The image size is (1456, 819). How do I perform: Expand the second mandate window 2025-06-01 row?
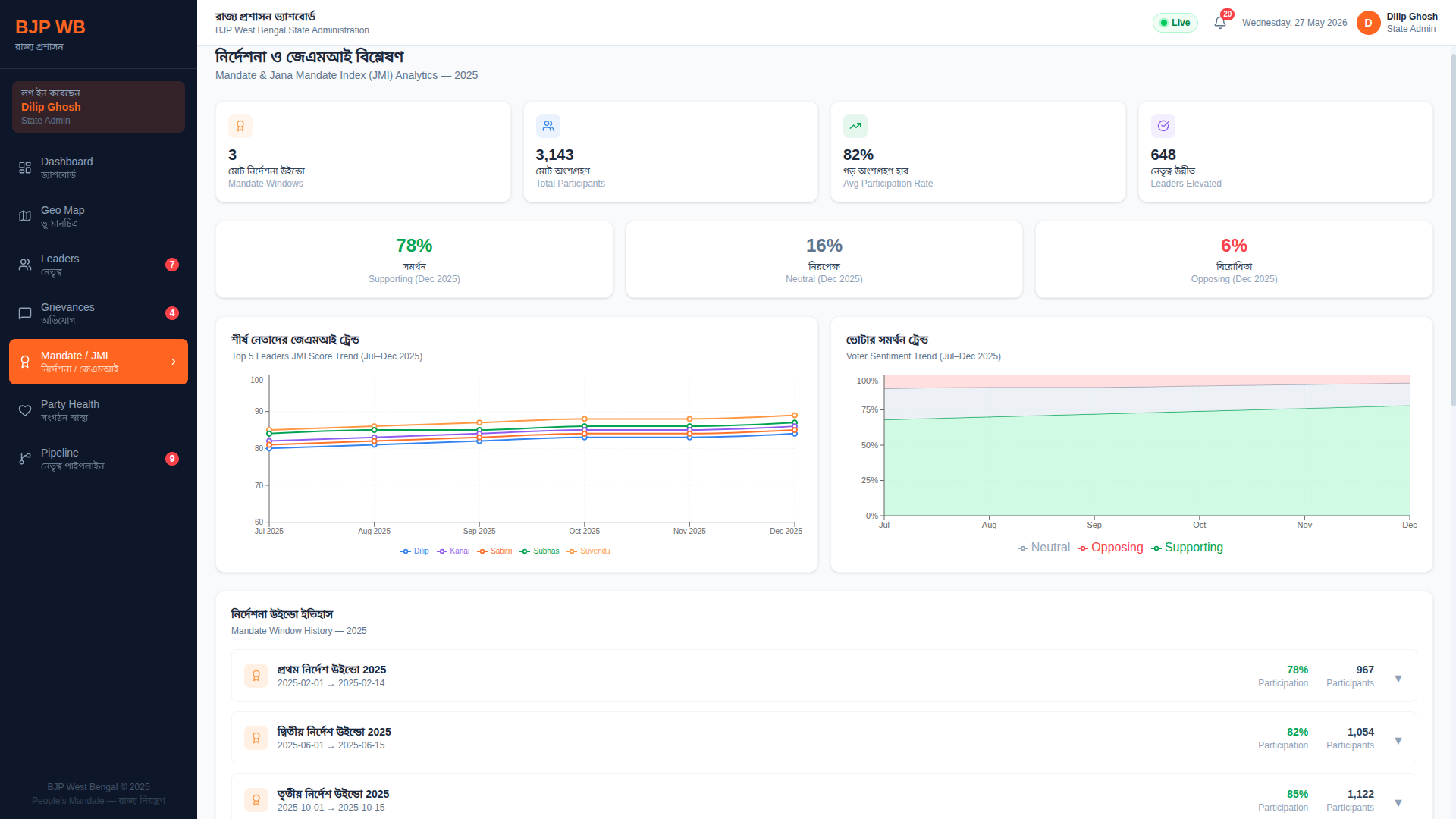pos(824,738)
